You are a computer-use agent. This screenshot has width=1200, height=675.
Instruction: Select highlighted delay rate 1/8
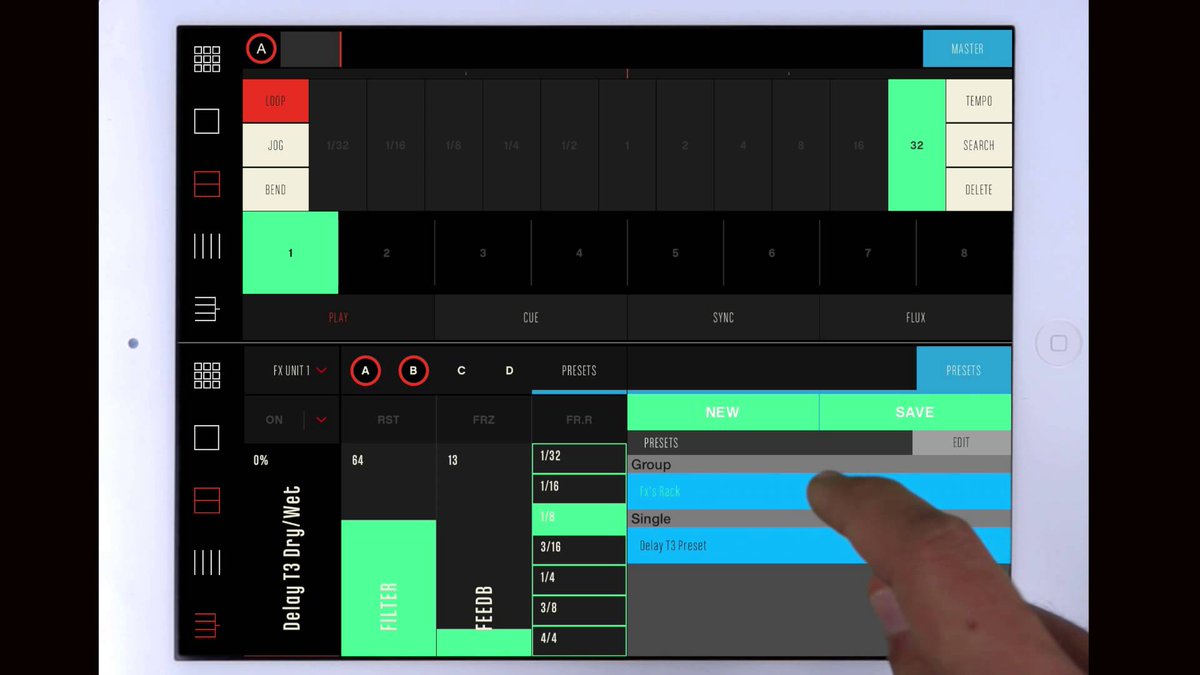[579, 519]
